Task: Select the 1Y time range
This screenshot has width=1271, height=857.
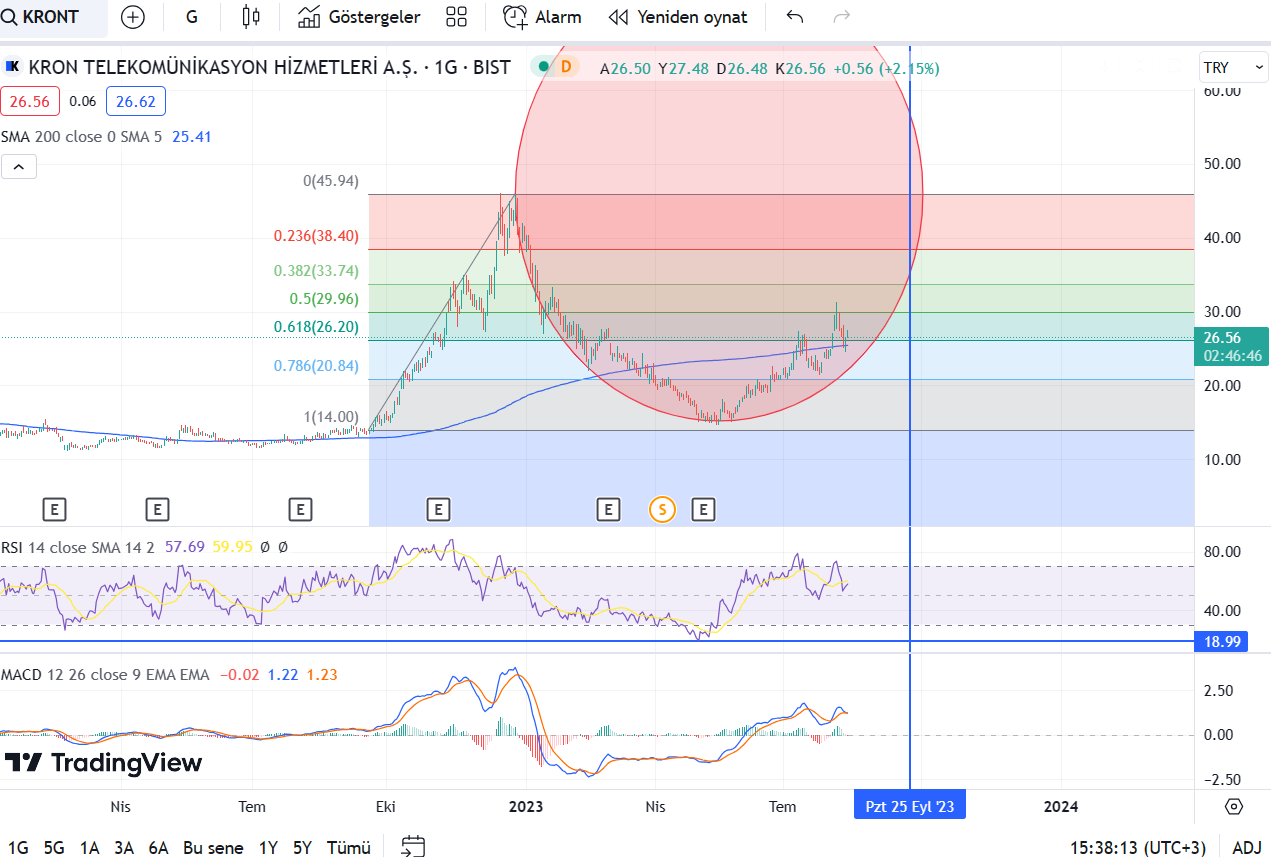Action: pos(268,848)
